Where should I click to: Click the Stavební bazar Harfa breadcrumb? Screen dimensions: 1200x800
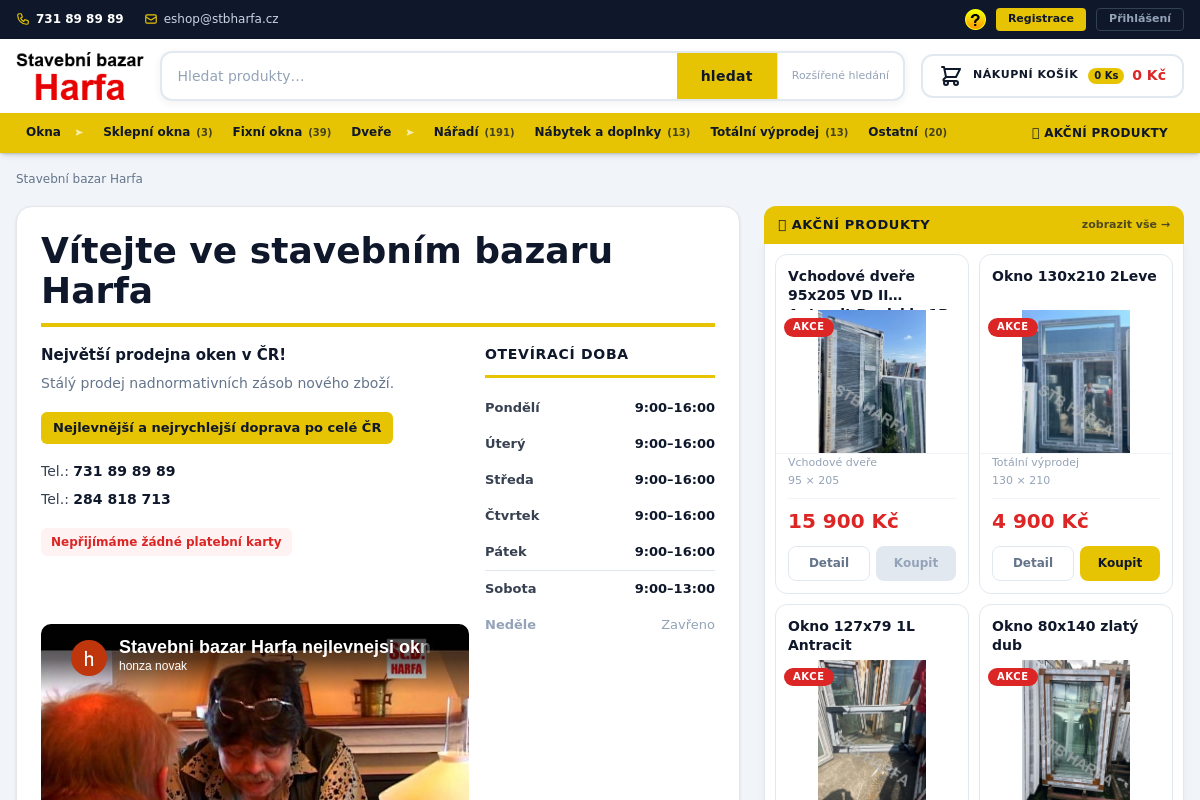[x=79, y=179]
